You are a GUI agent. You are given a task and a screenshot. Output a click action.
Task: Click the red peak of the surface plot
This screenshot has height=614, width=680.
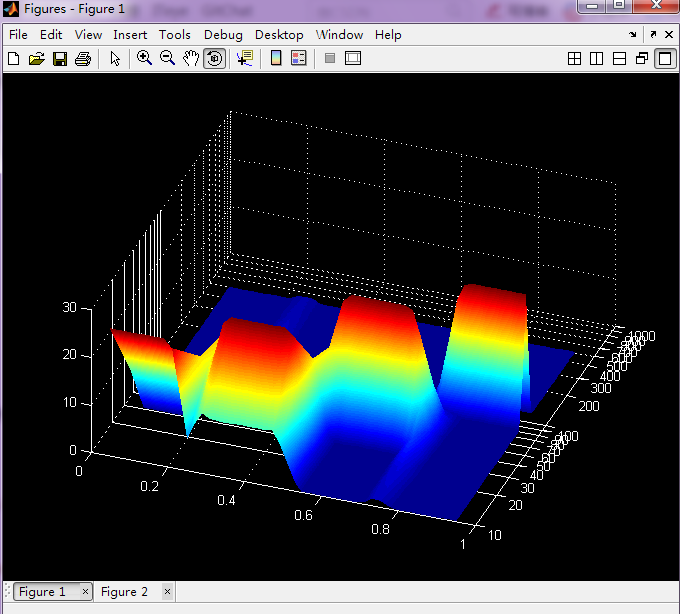click(x=490, y=292)
